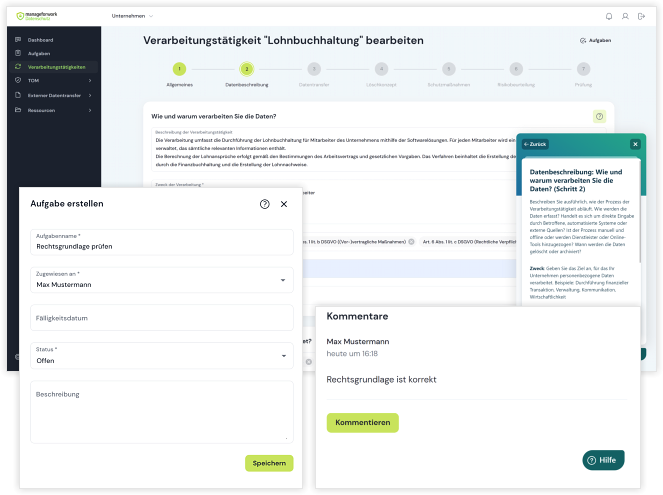Click the help icon in Aufgabe erstellen dialog
The image size is (663, 495).
(264, 204)
